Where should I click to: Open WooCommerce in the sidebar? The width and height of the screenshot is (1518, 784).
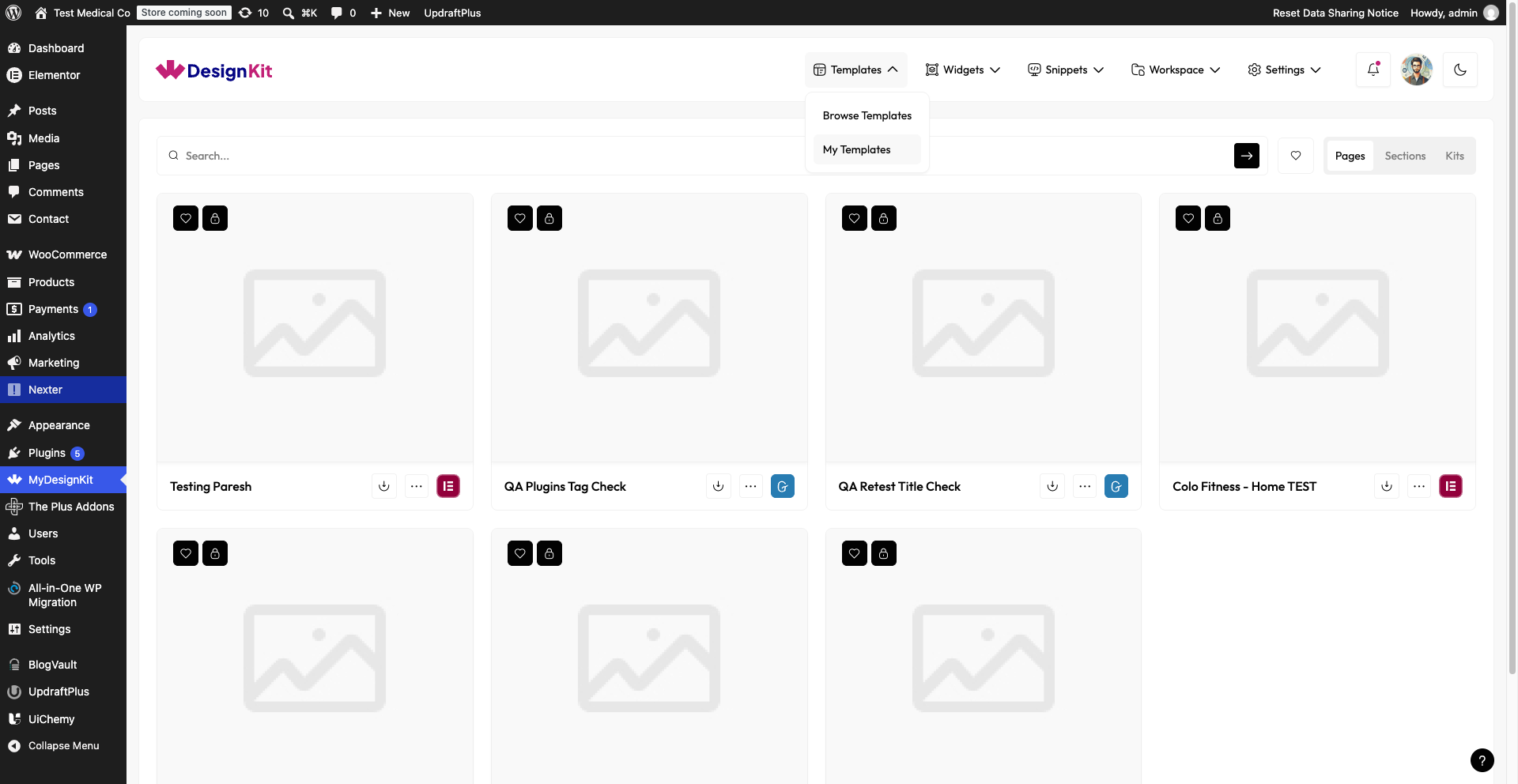(x=63, y=254)
